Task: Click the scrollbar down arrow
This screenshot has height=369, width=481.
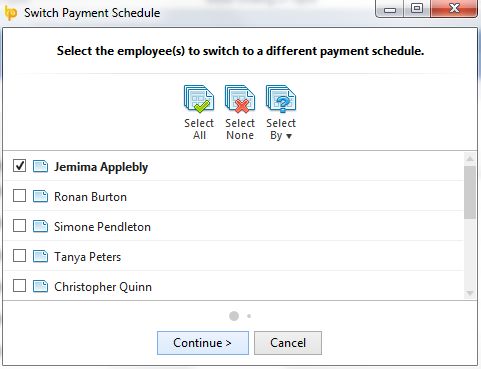Action: (x=470, y=293)
